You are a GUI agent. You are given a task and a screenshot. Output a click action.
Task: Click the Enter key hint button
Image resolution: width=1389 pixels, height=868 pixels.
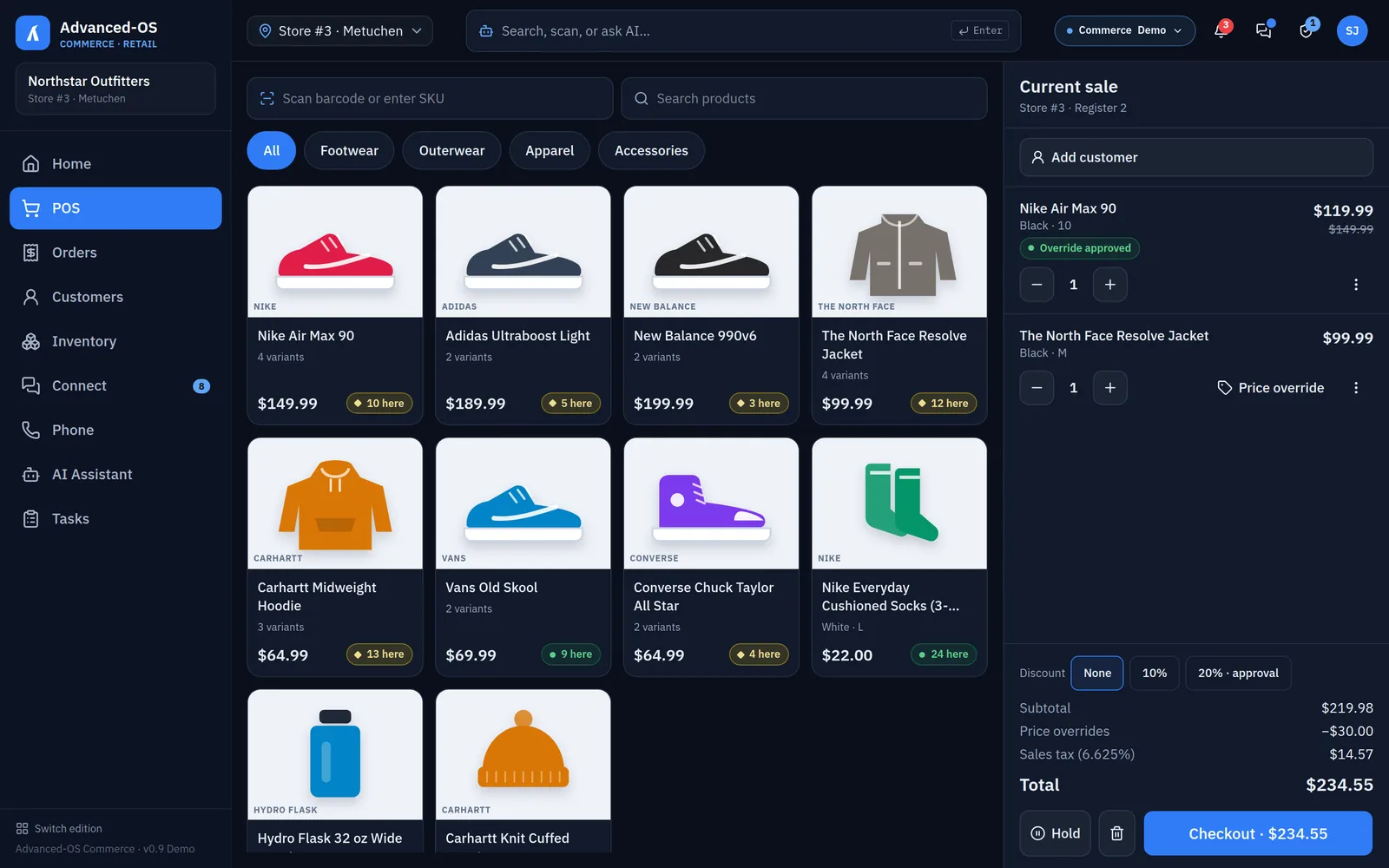tap(980, 30)
